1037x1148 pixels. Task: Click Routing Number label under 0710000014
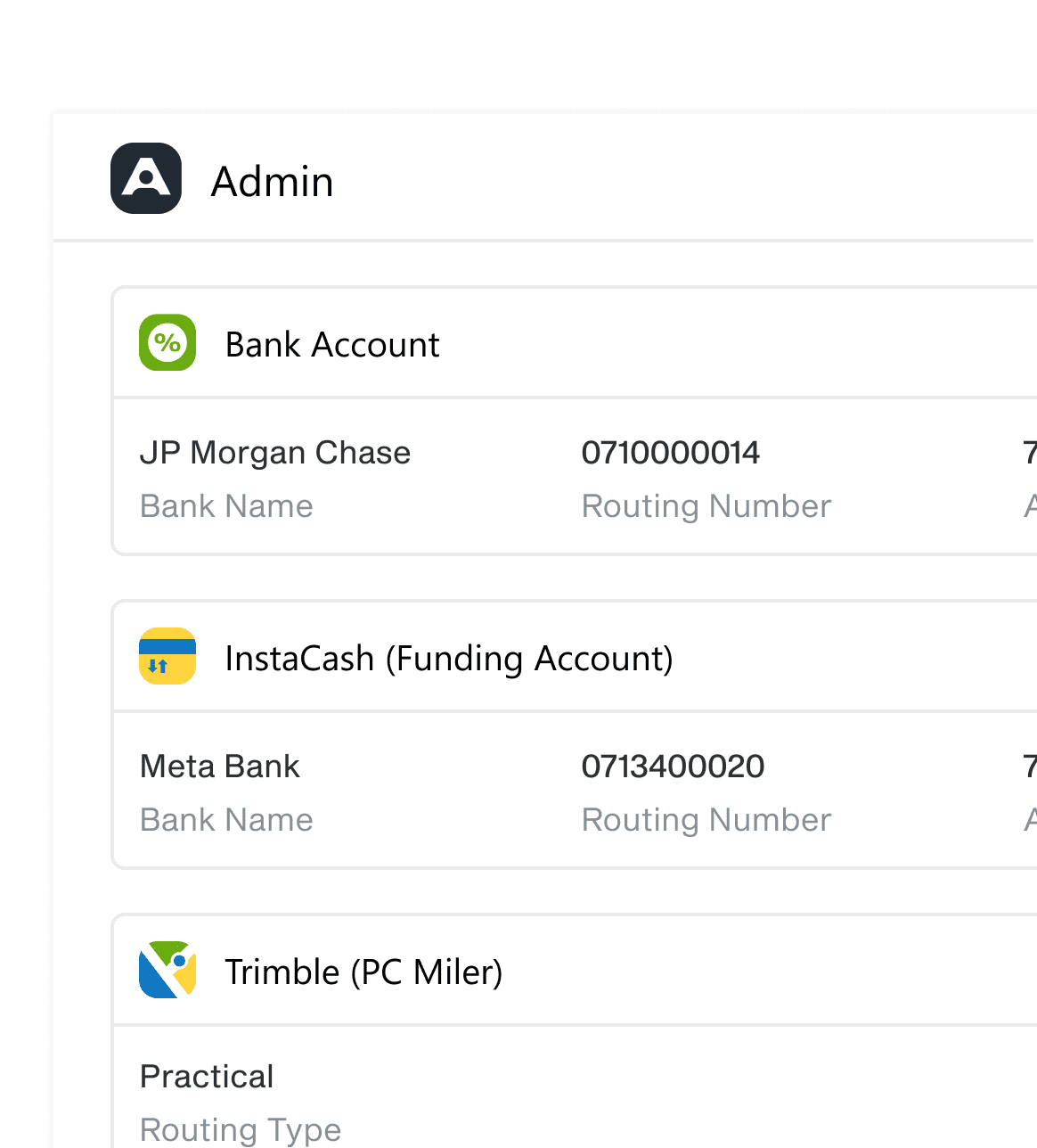coord(706,506)
